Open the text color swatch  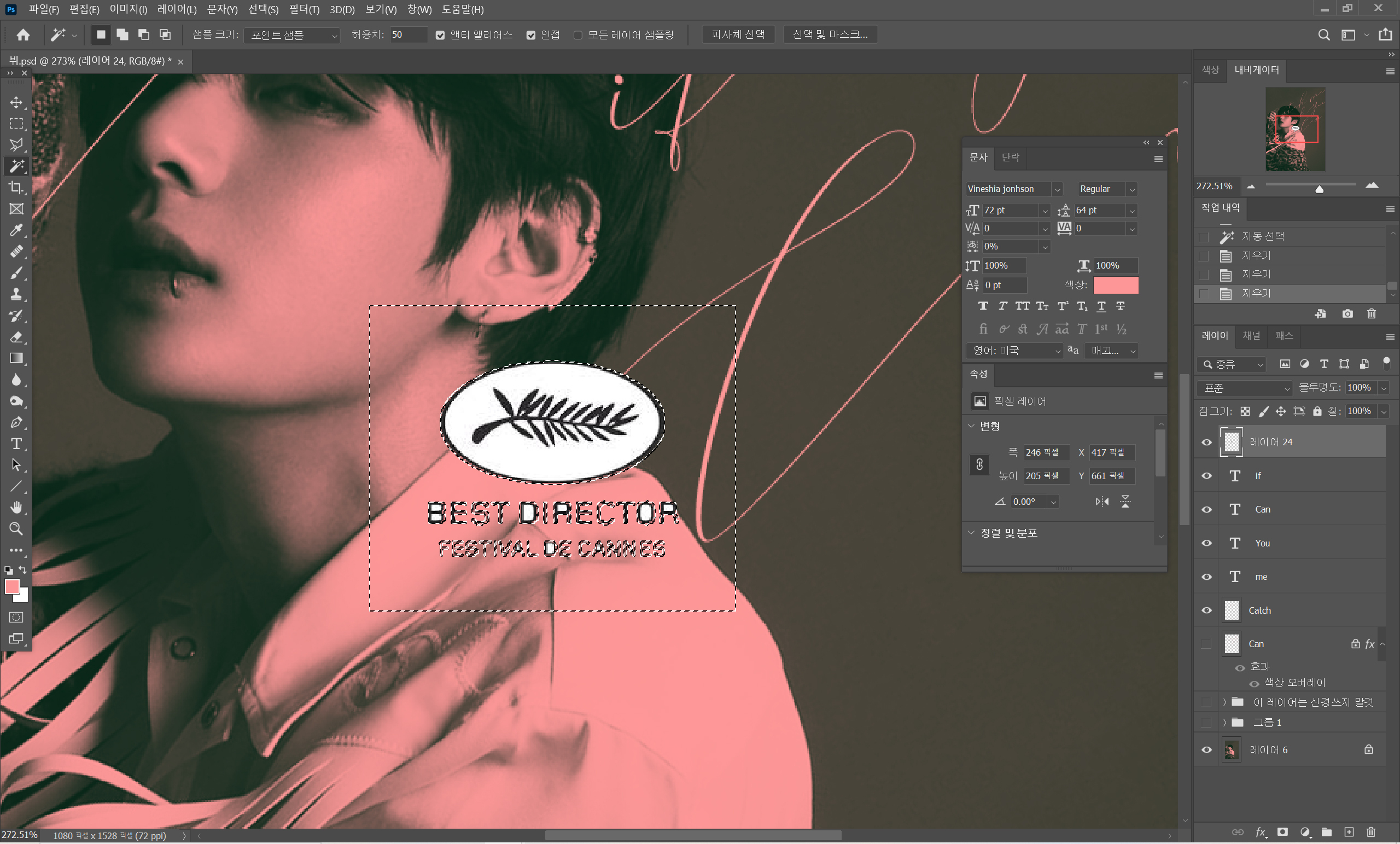coord(1116,285)
